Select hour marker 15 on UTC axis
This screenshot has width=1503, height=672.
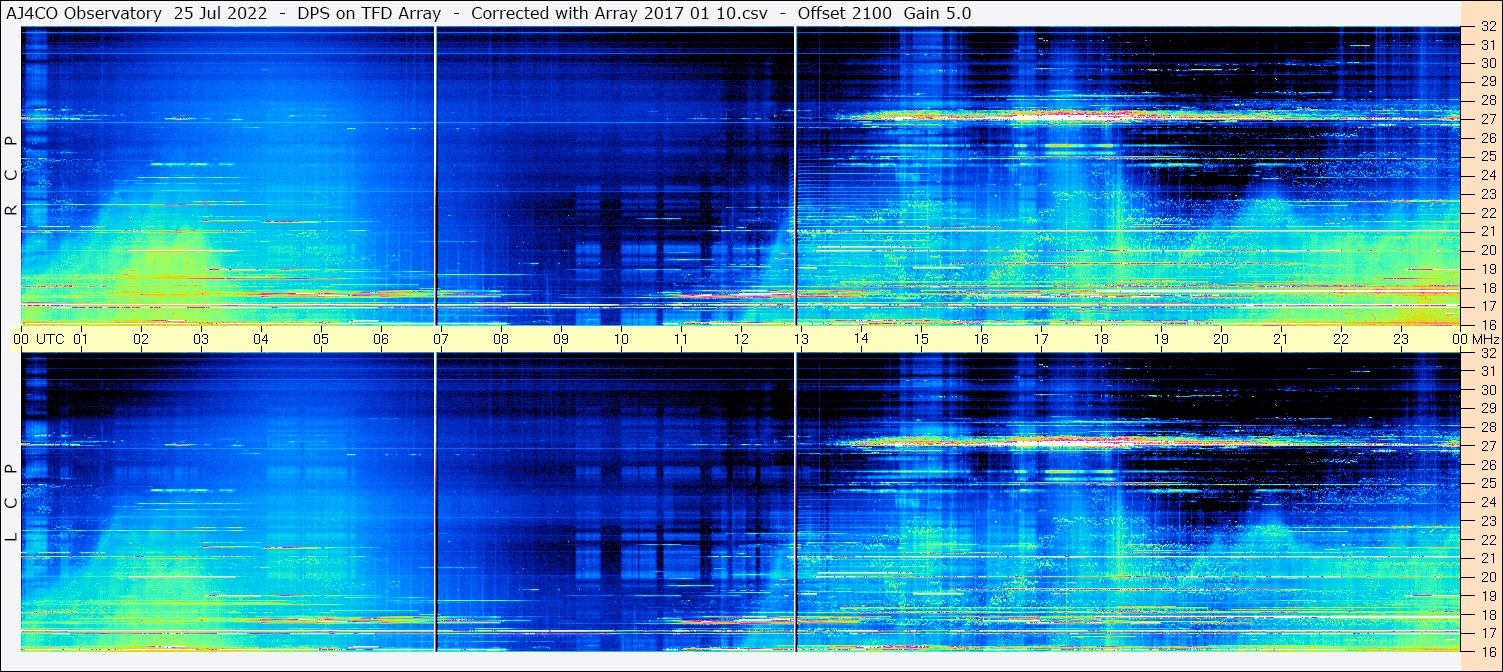[x=921, y=339]
